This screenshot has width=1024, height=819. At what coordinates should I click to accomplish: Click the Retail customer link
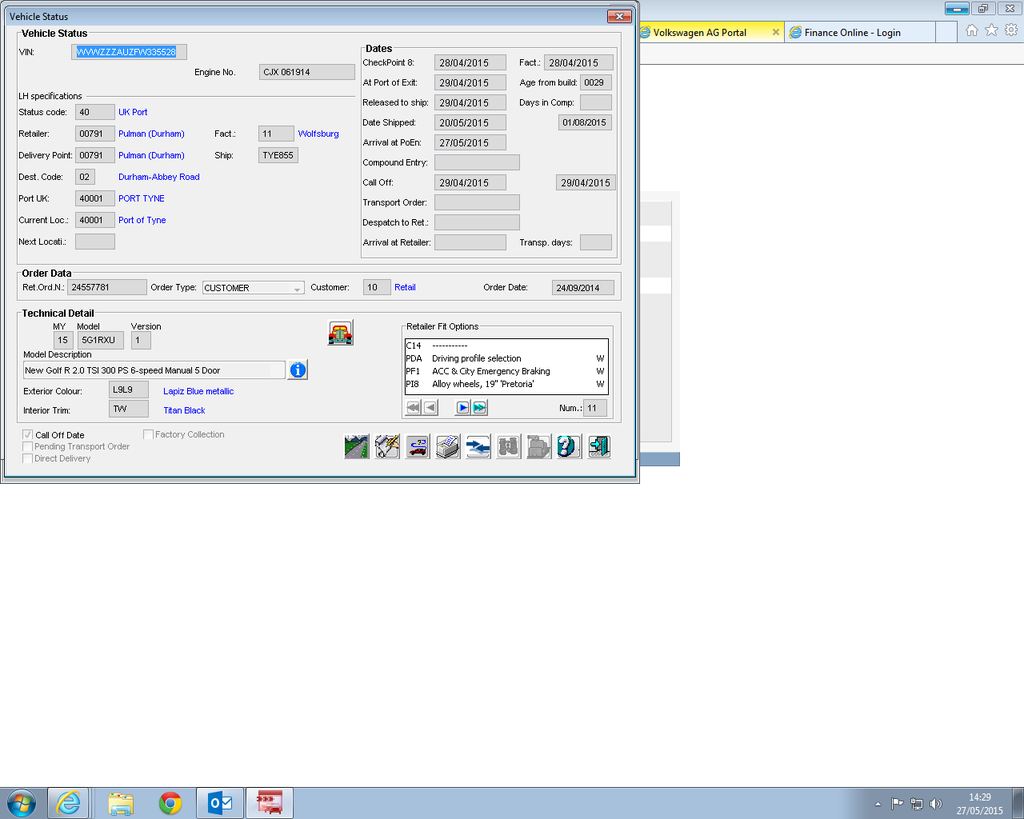(405, 287)
